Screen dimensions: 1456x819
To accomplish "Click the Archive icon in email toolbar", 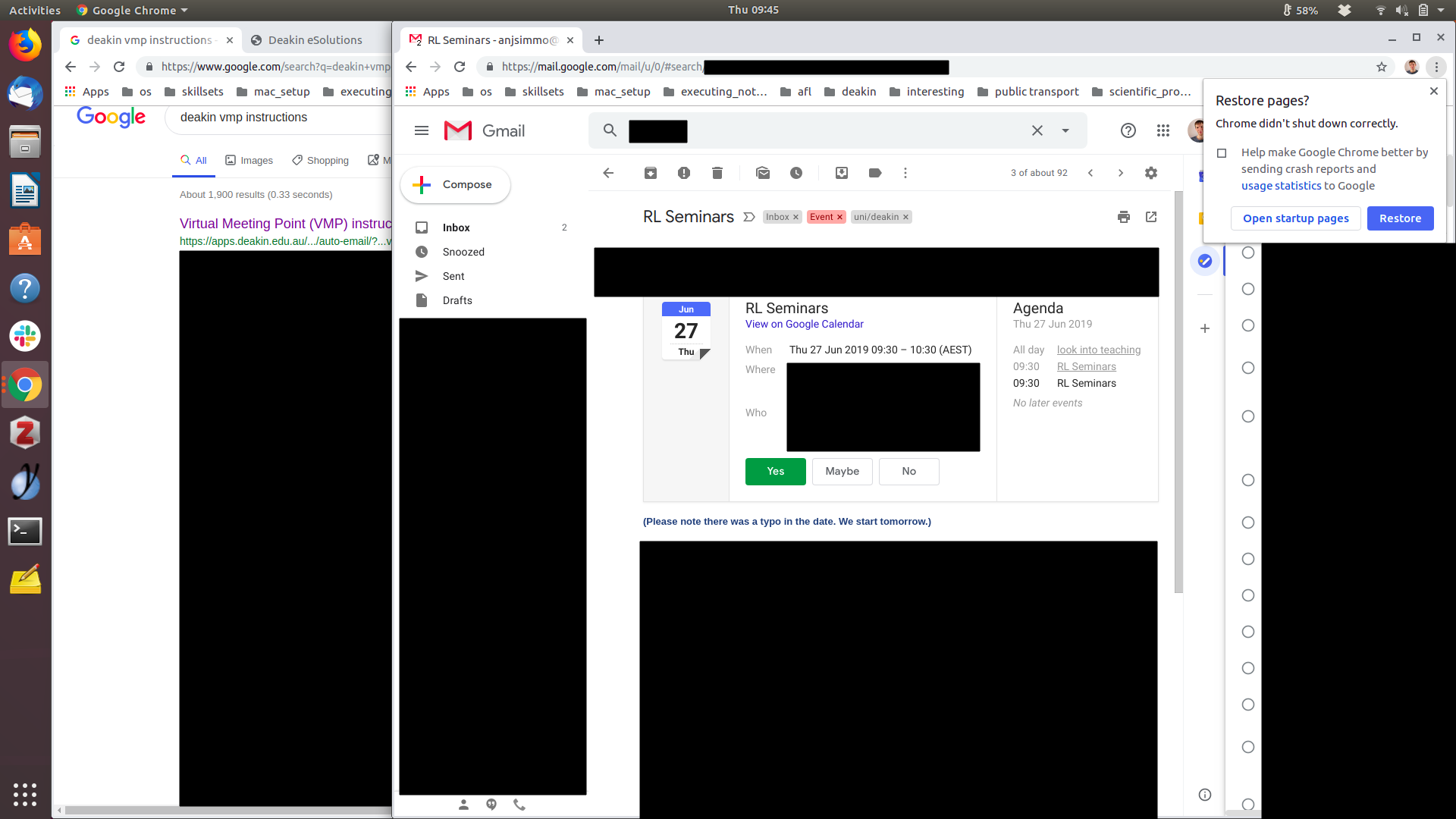I will point(651,173).
